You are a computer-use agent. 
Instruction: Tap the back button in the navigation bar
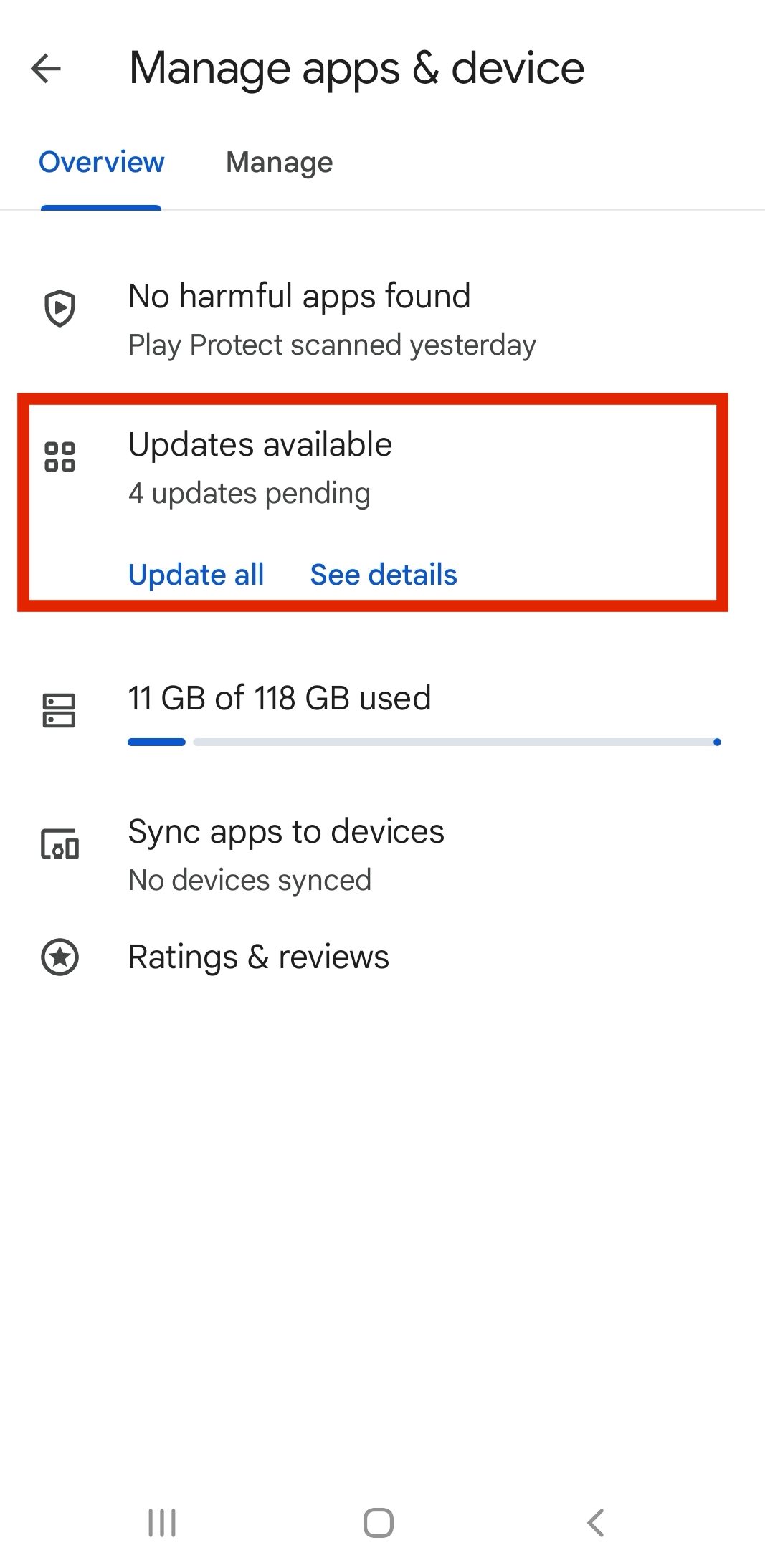pos(594,1523)
